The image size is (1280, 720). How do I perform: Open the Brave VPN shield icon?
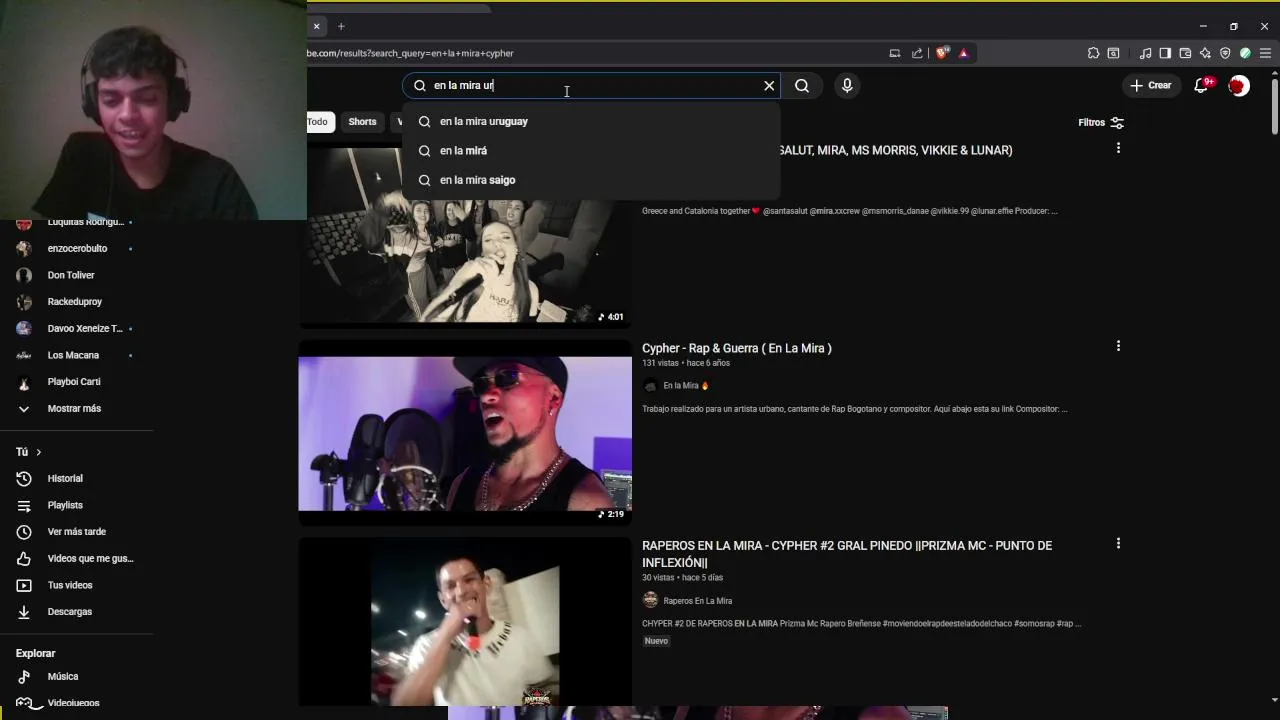point(1225,53)
